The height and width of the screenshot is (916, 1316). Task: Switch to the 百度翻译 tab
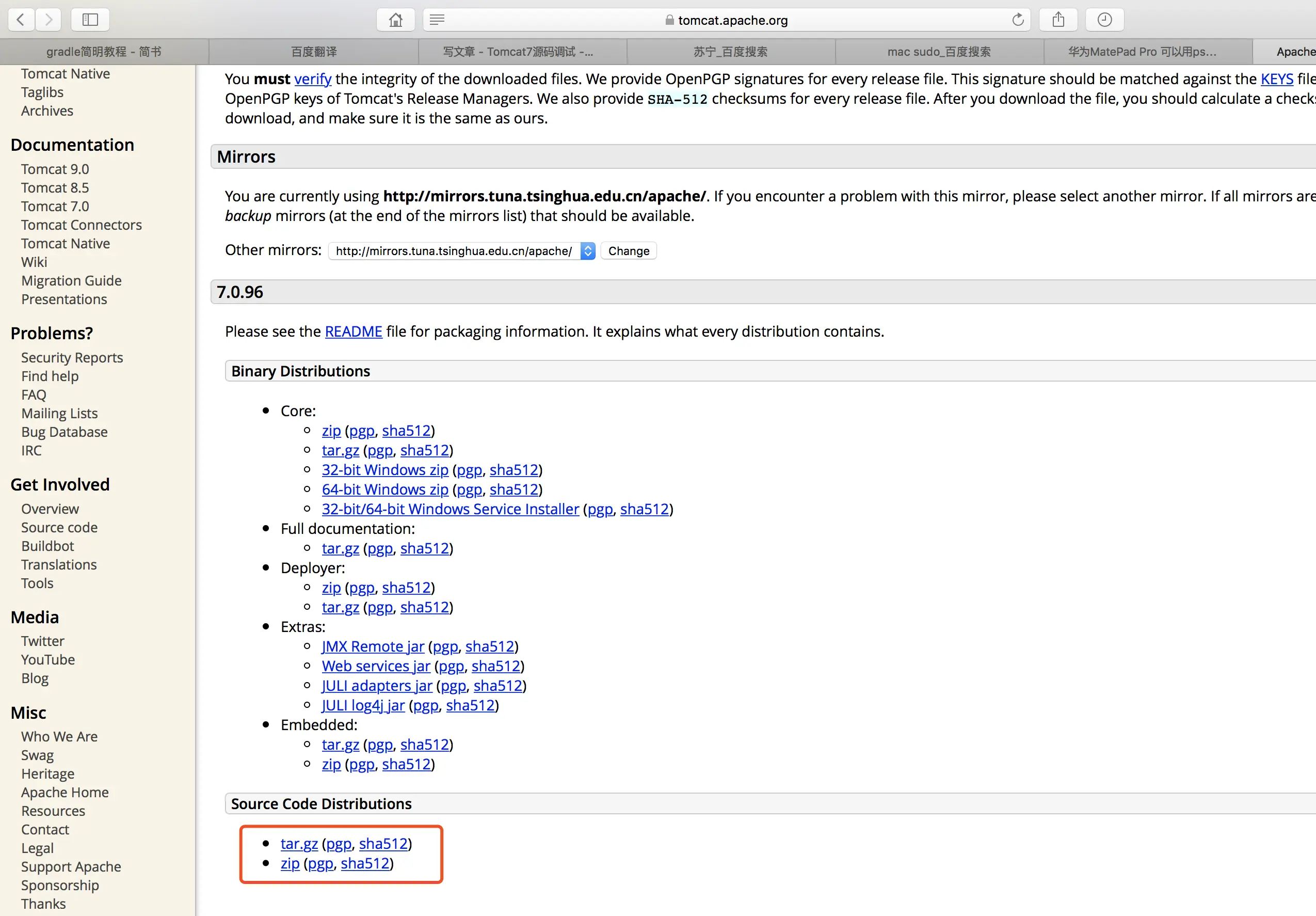coord(314,52)
